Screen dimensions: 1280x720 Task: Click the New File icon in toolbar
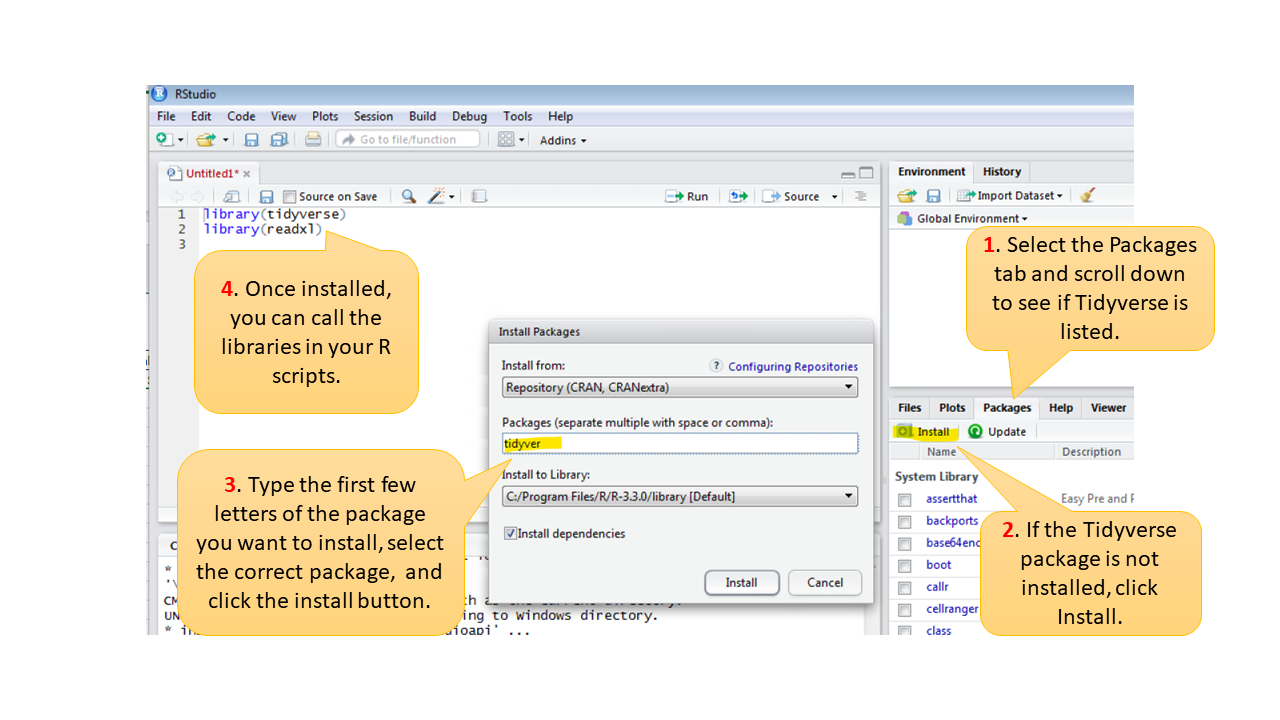tap(165, 140)
